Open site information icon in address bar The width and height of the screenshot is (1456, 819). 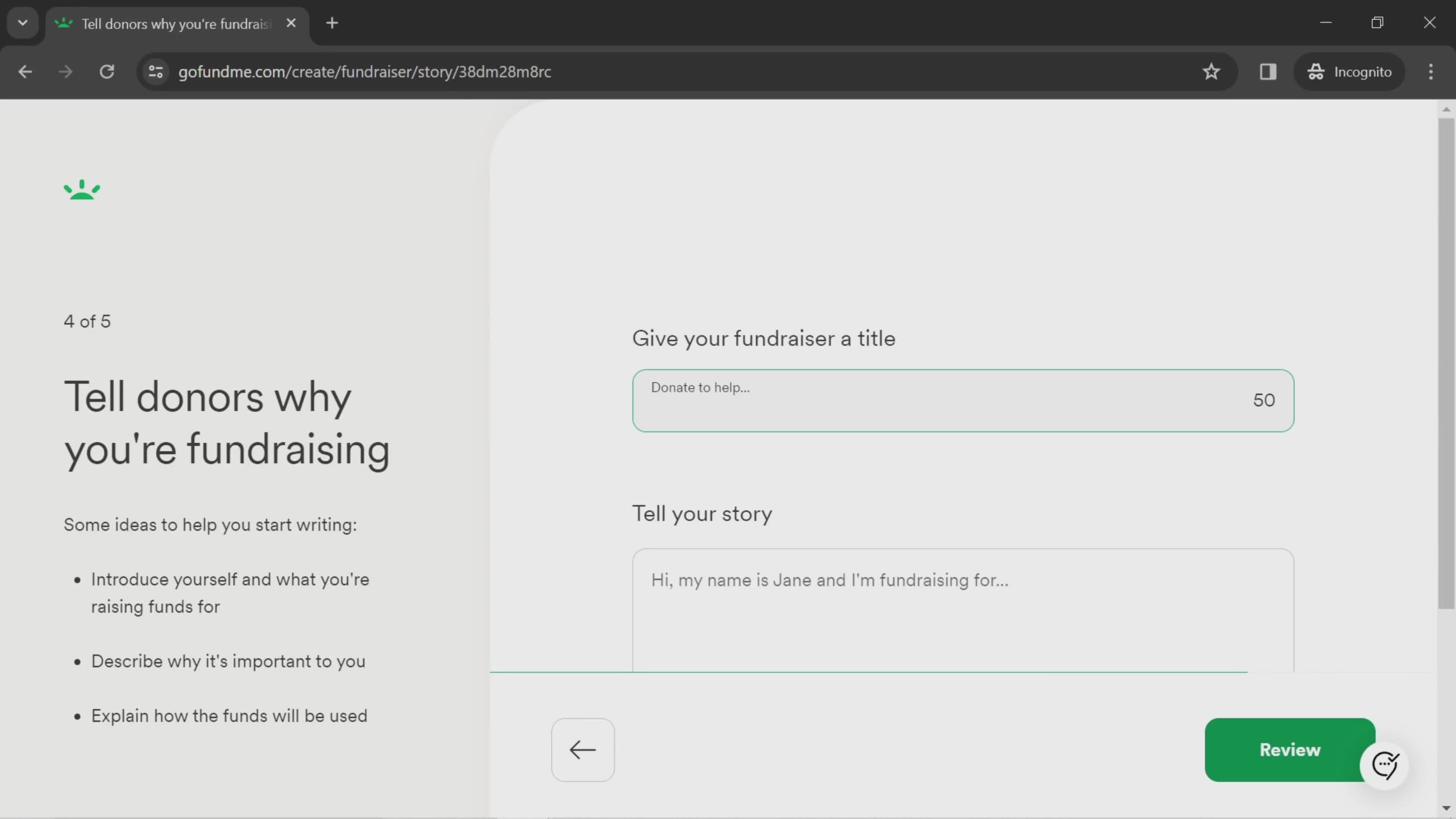click(156, 72)
